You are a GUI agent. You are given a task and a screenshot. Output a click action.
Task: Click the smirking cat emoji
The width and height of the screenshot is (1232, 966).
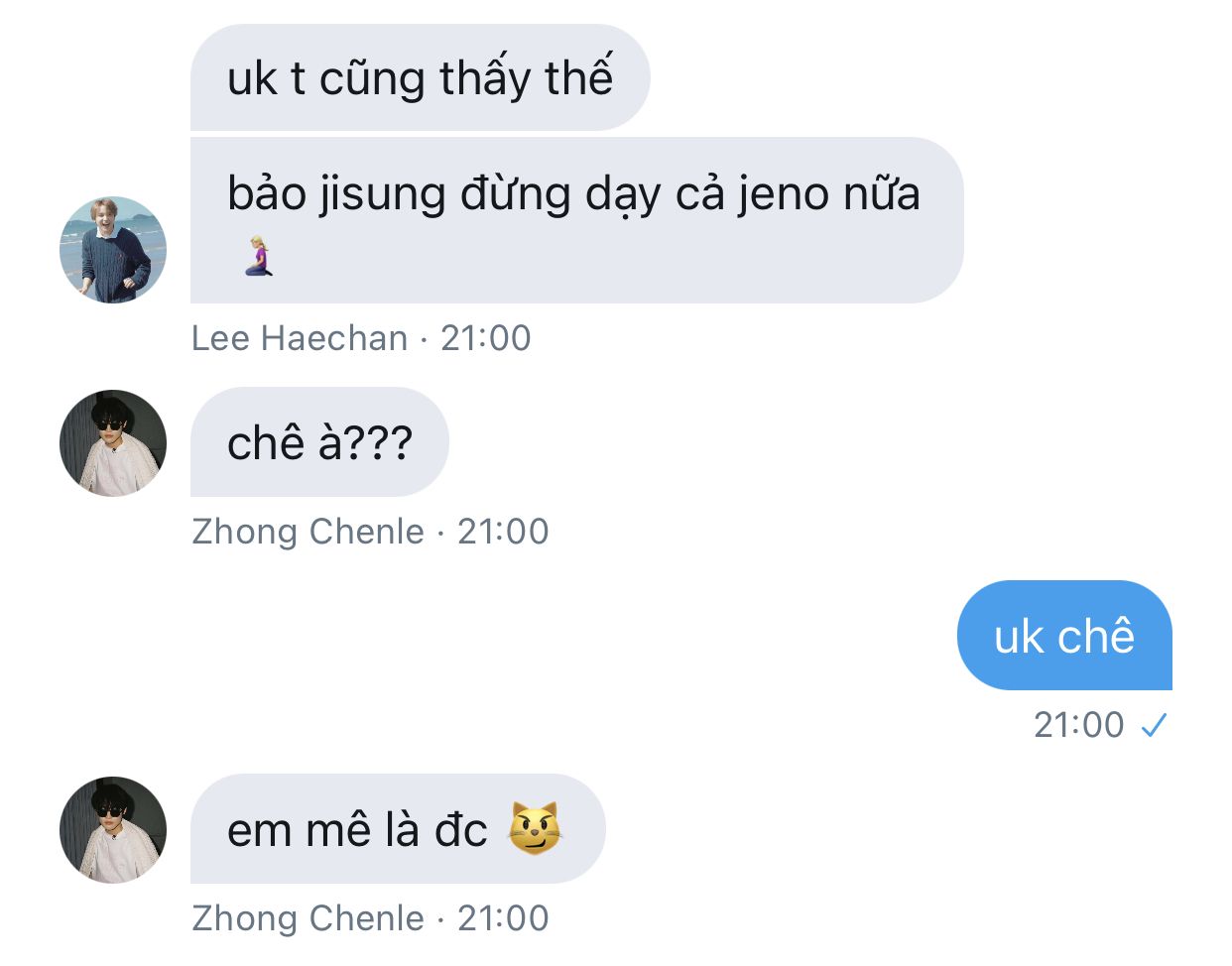click(x=535, y=829)
